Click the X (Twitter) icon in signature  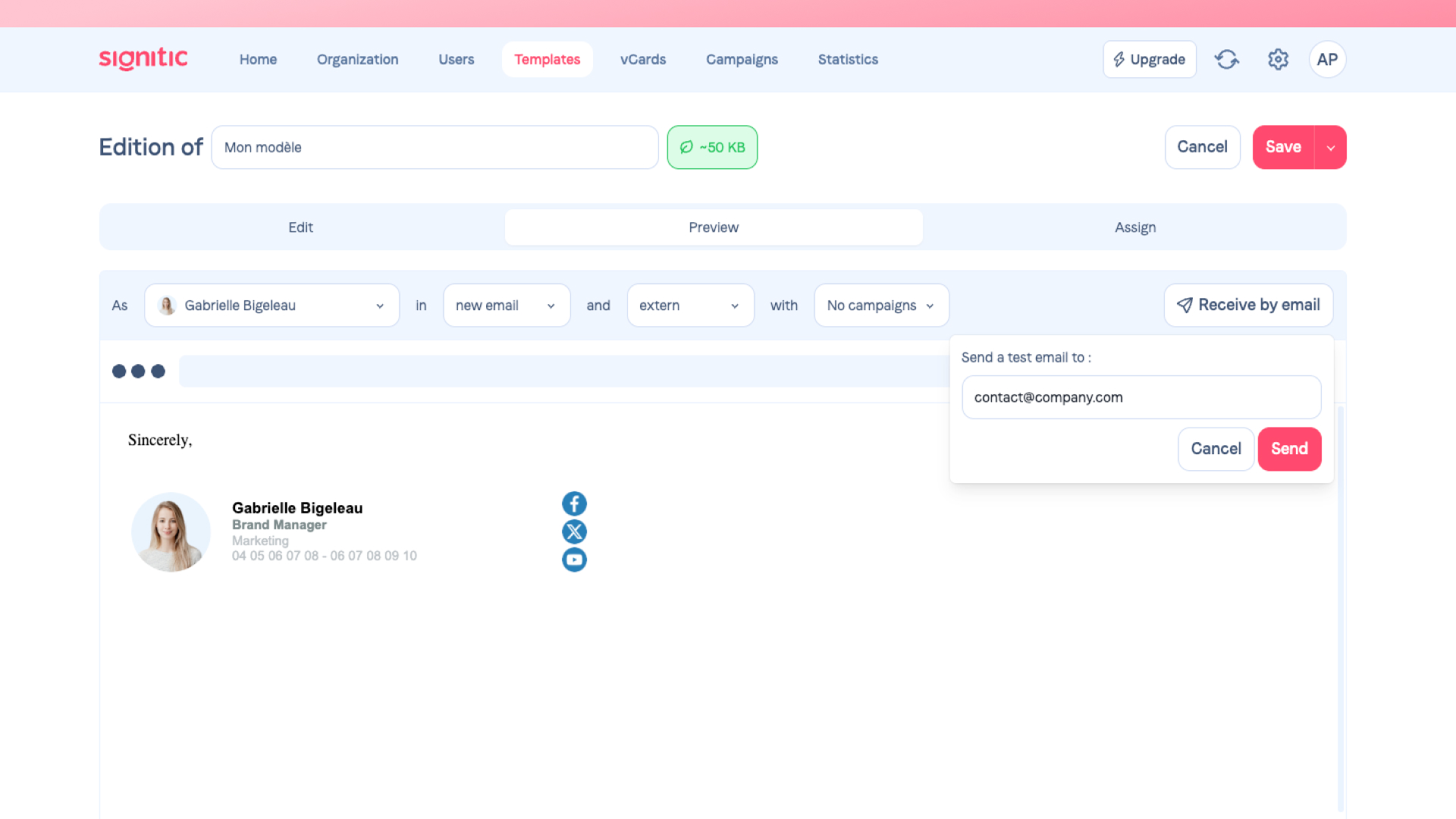(574, 532)
